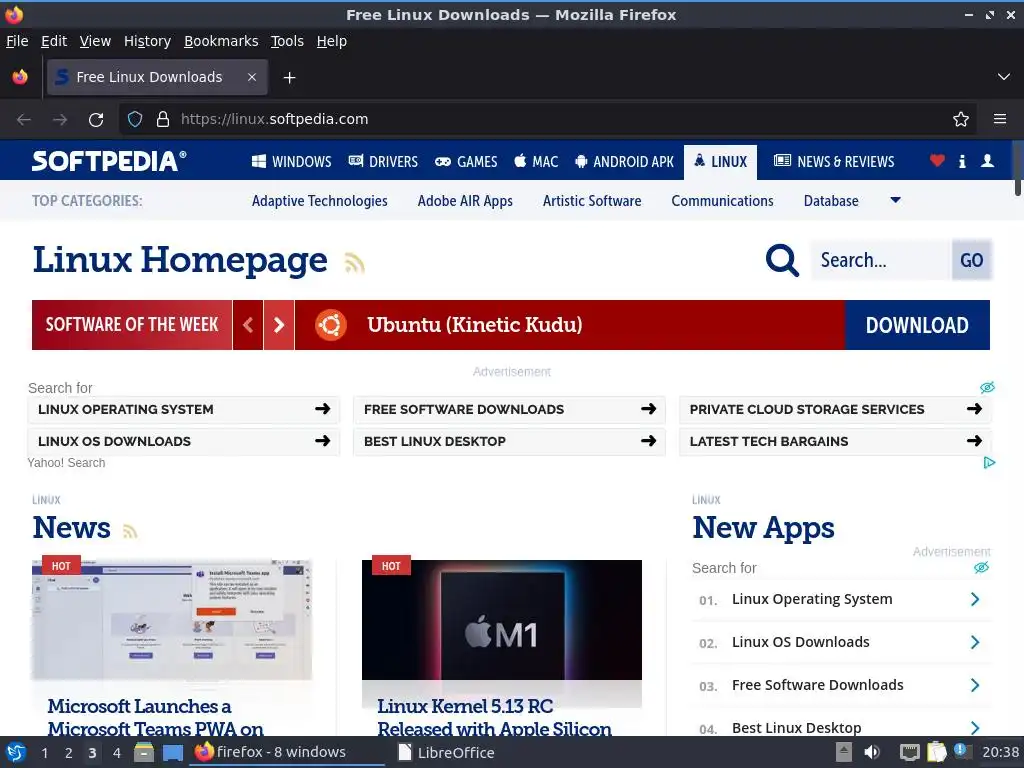Open Firefox View pinned icon in tab bar
This screenshot has height=768, width=1024.
[20, 77]
